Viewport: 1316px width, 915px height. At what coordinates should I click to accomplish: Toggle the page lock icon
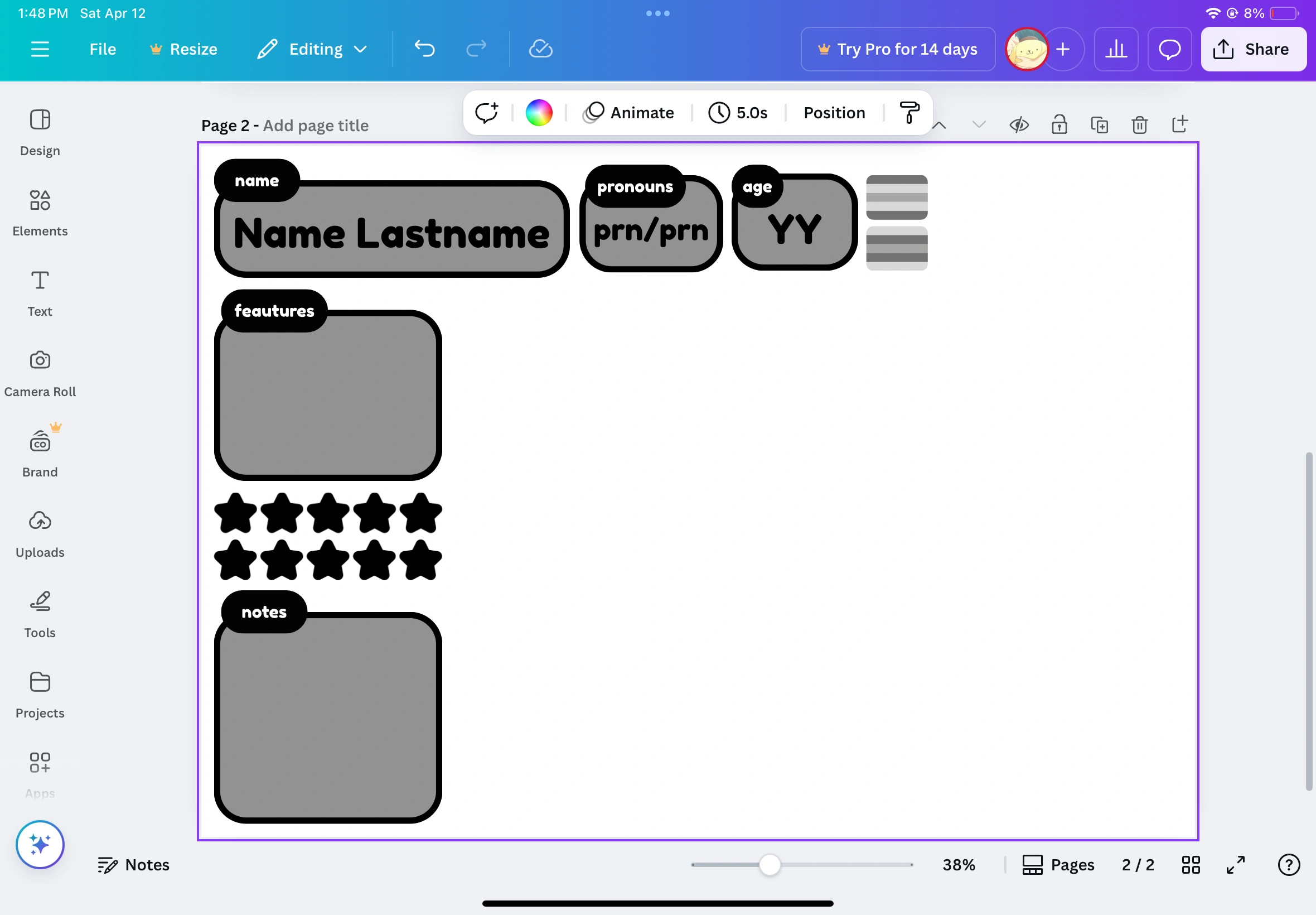[x=1059, y=124]
